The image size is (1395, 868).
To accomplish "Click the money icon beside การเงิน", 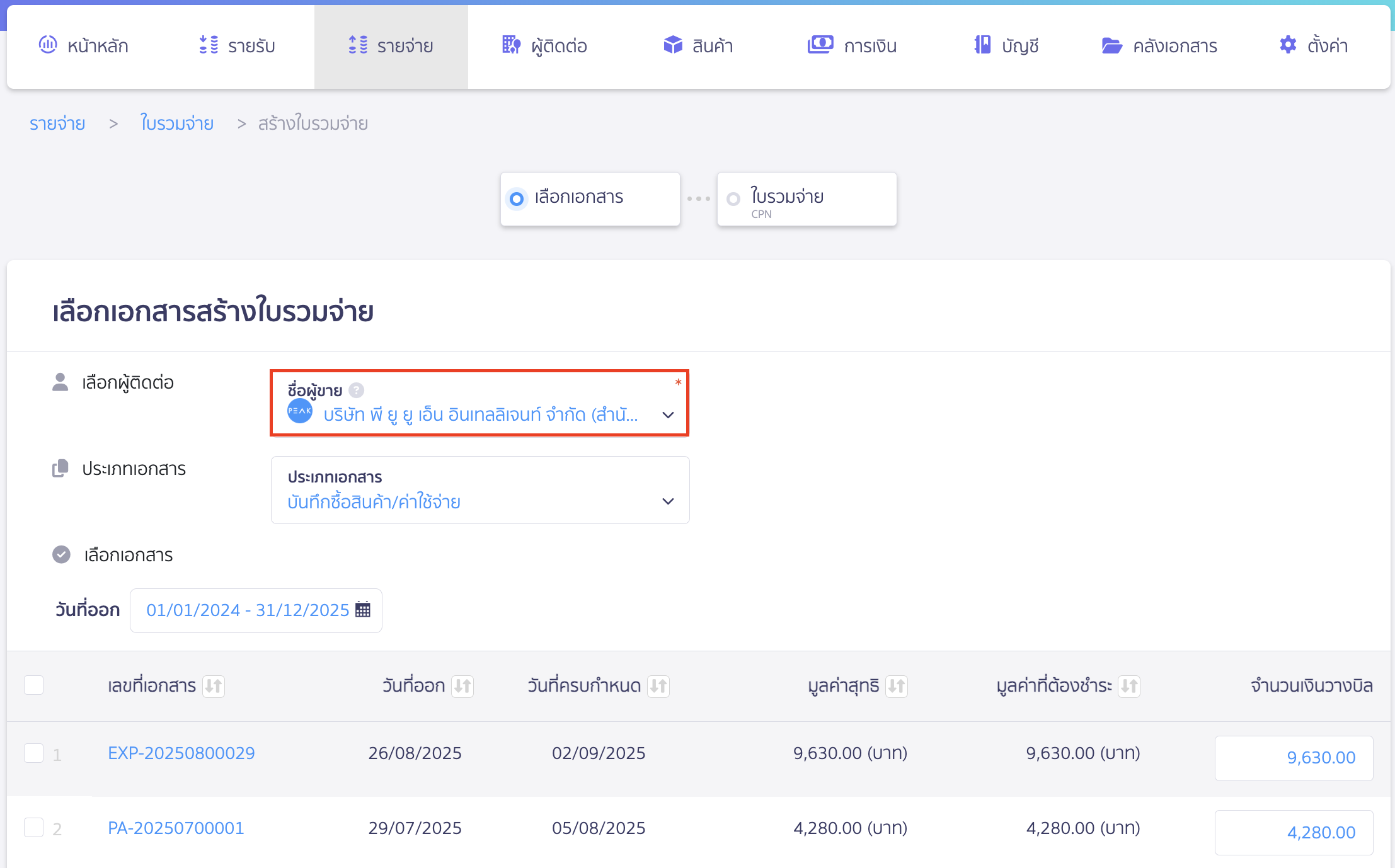I will [820, 45].
